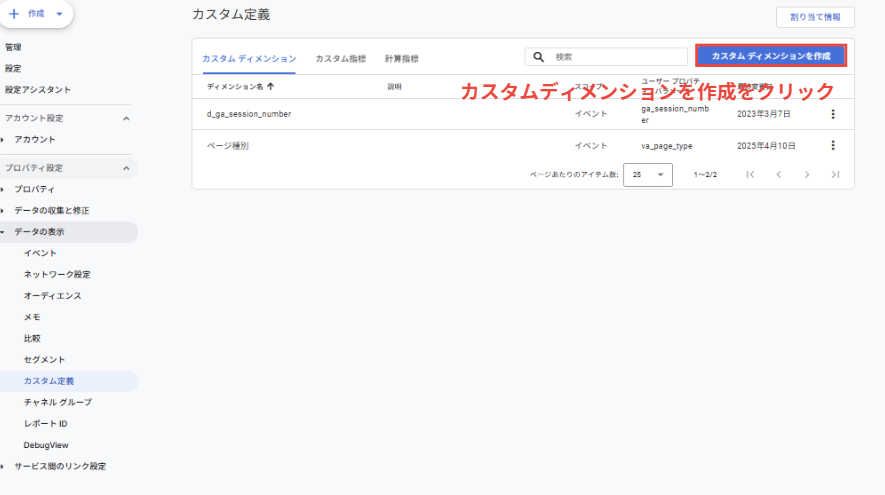Click the search magnifier icon
Image resolution: width=885 pixels, height=495 pixels.
coord(538,57)
